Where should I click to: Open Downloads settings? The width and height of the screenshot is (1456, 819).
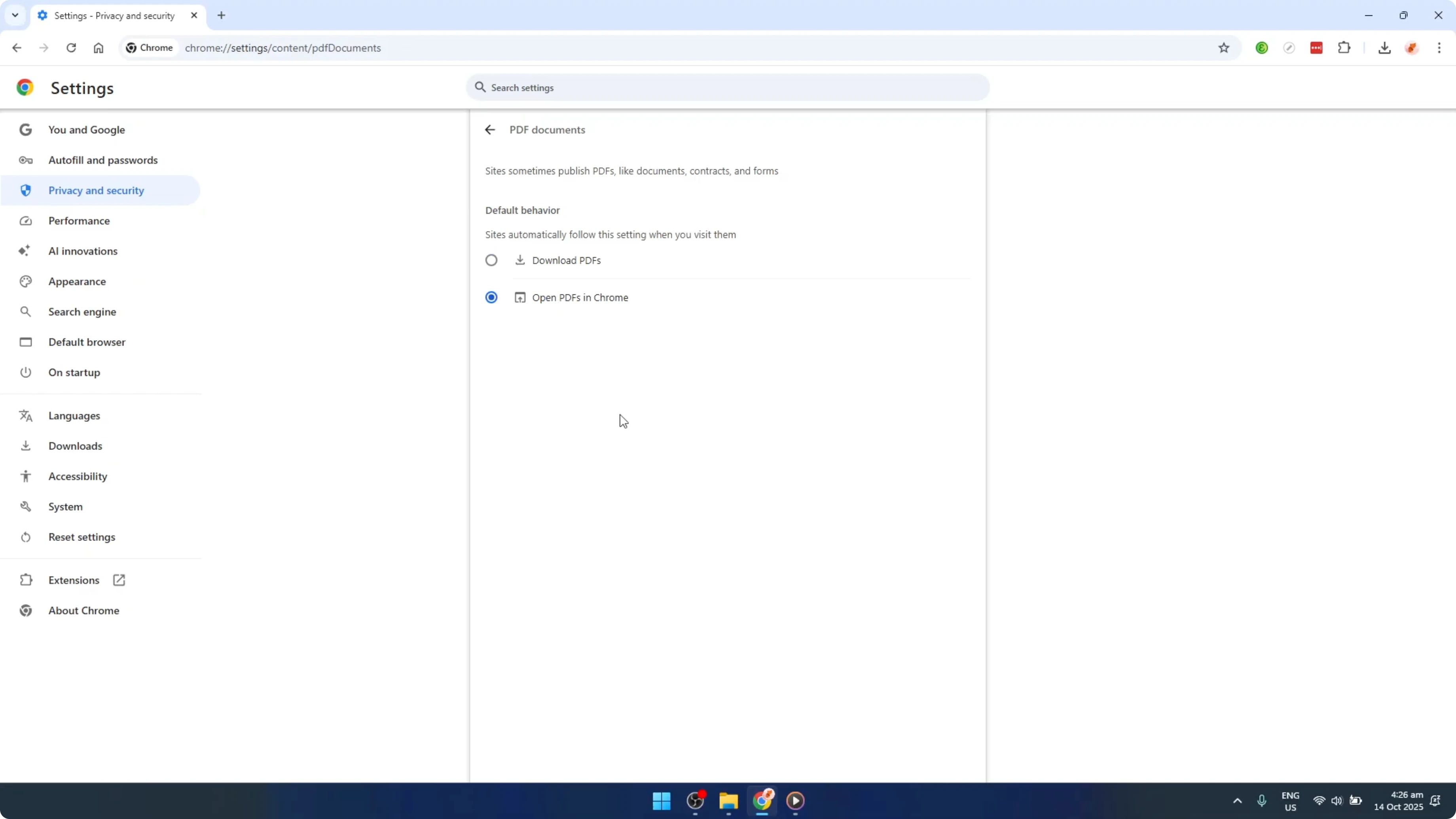(x=100, y=446)
